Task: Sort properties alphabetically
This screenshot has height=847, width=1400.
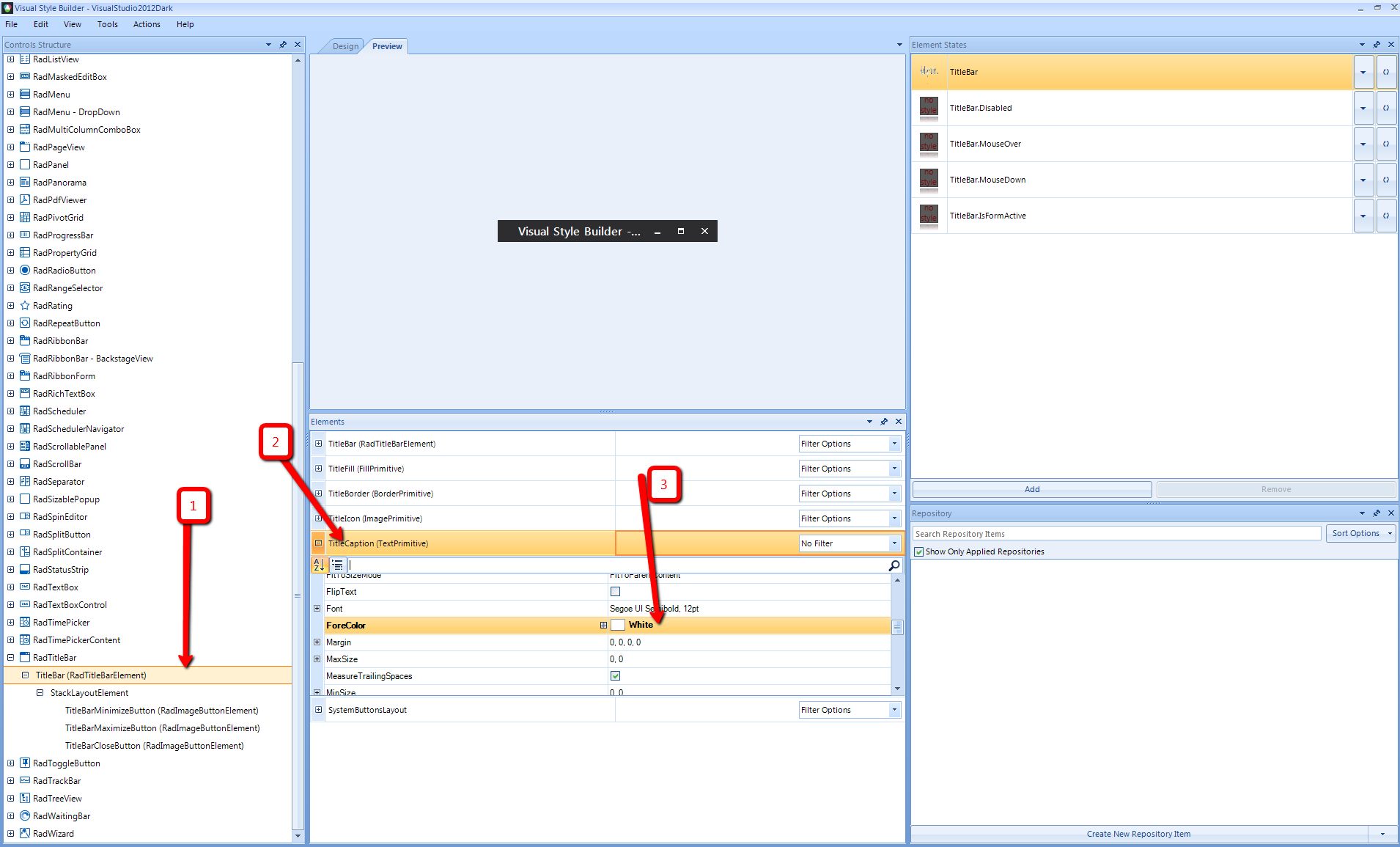Action: 319,565
